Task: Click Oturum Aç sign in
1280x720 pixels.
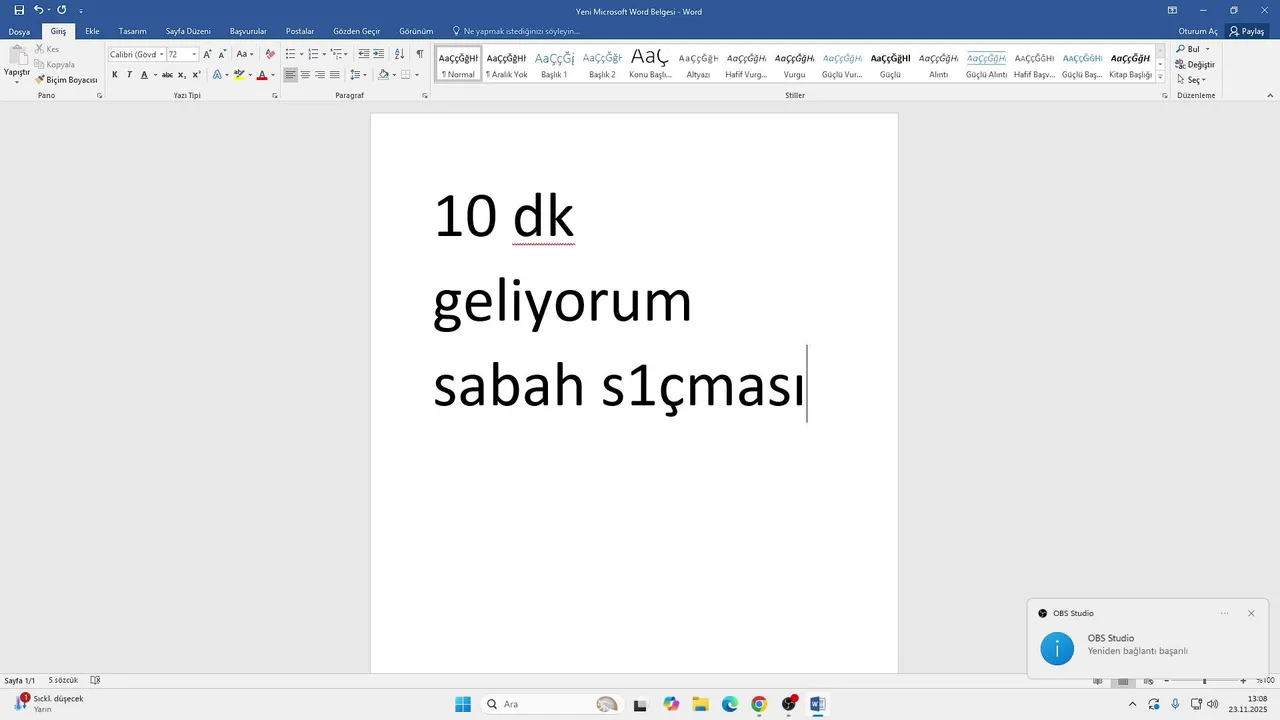Action: point(1198,31)
